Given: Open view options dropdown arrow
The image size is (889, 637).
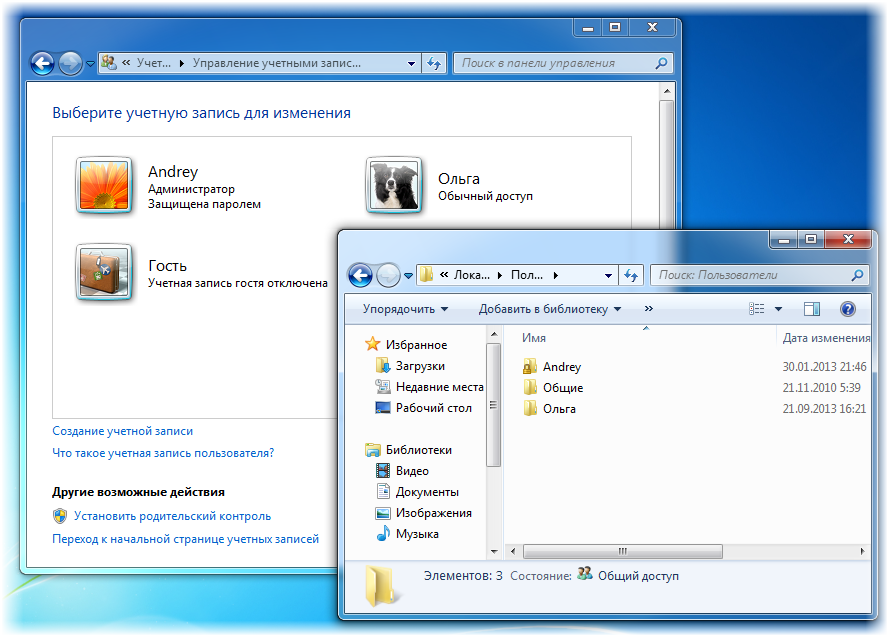Looking at the screenshot, I should [778, 309].
